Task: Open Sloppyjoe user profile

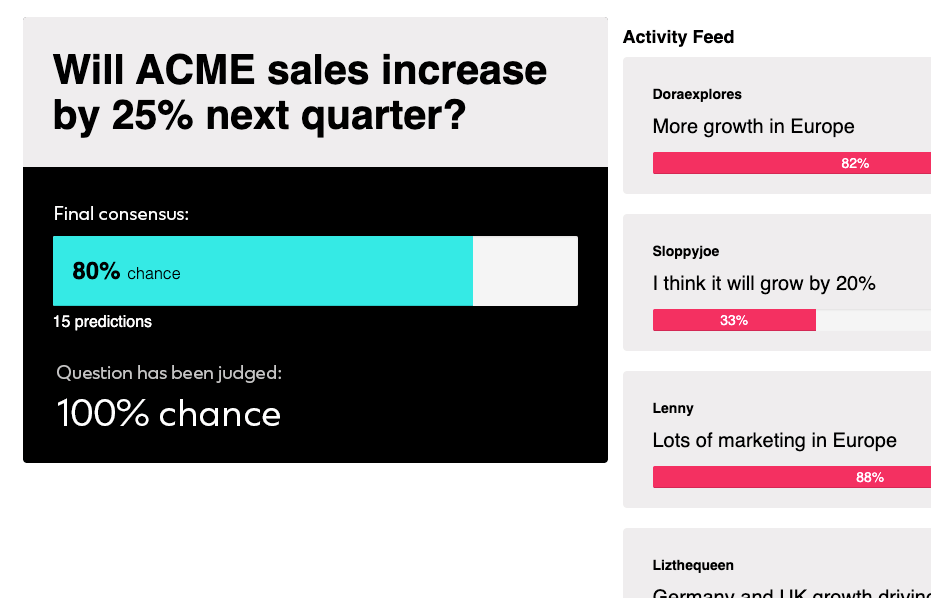Action: (x=686, y=251)
